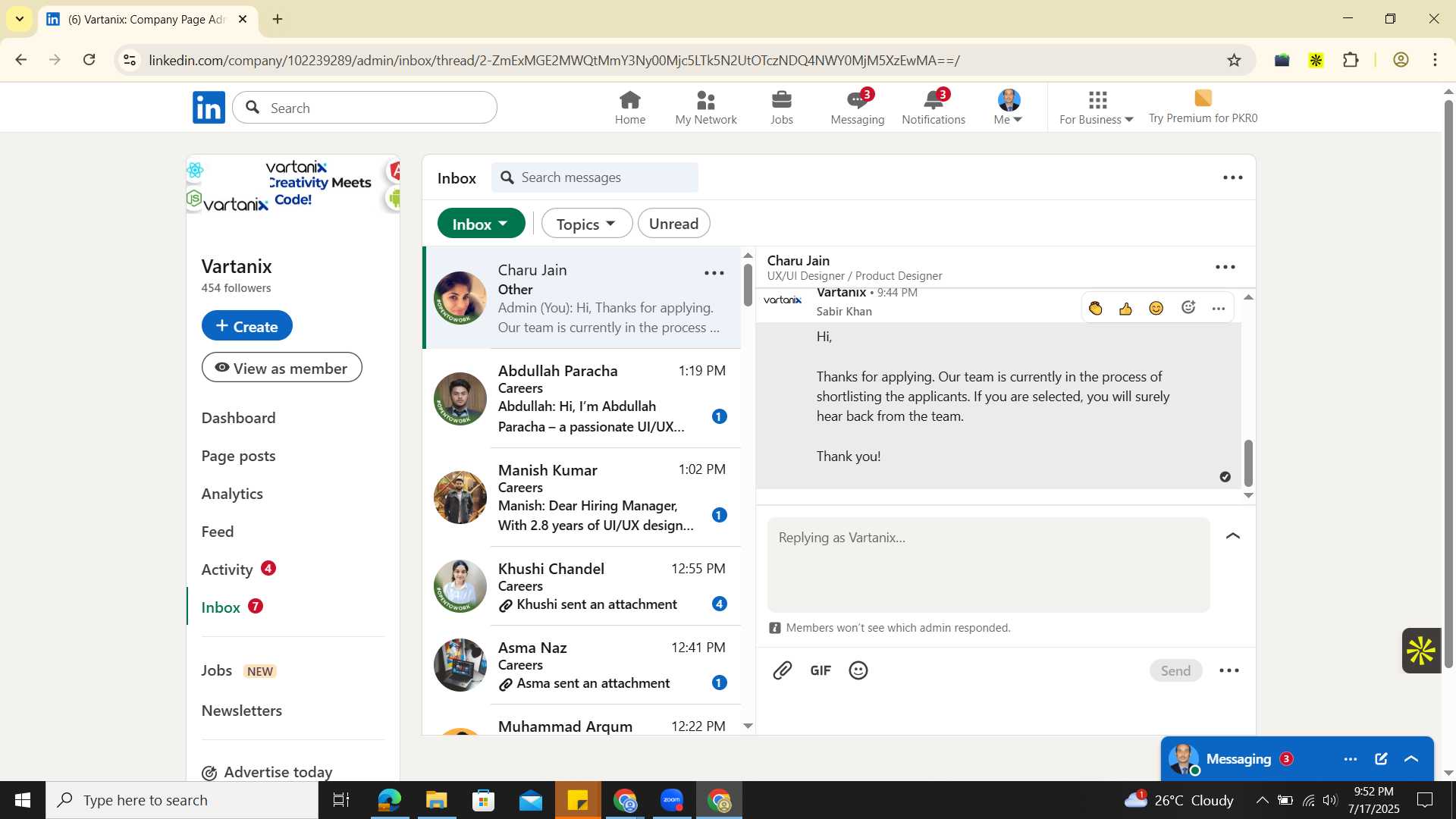Viewport: 1456px width, 819px height.
Task: Click Try Premium for PKR0 link
Action: tap(1203, 108)
